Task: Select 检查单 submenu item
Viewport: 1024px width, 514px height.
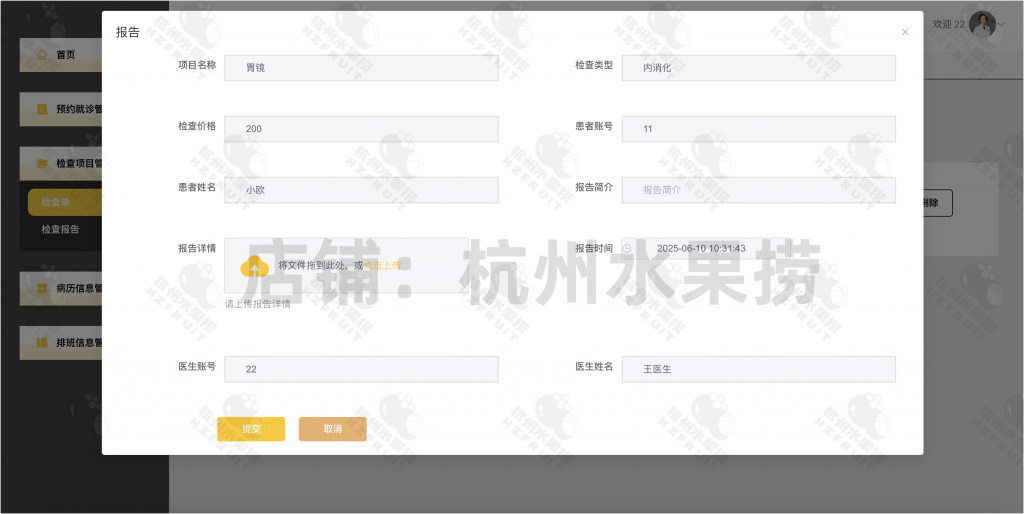Action: coord(65,202)
